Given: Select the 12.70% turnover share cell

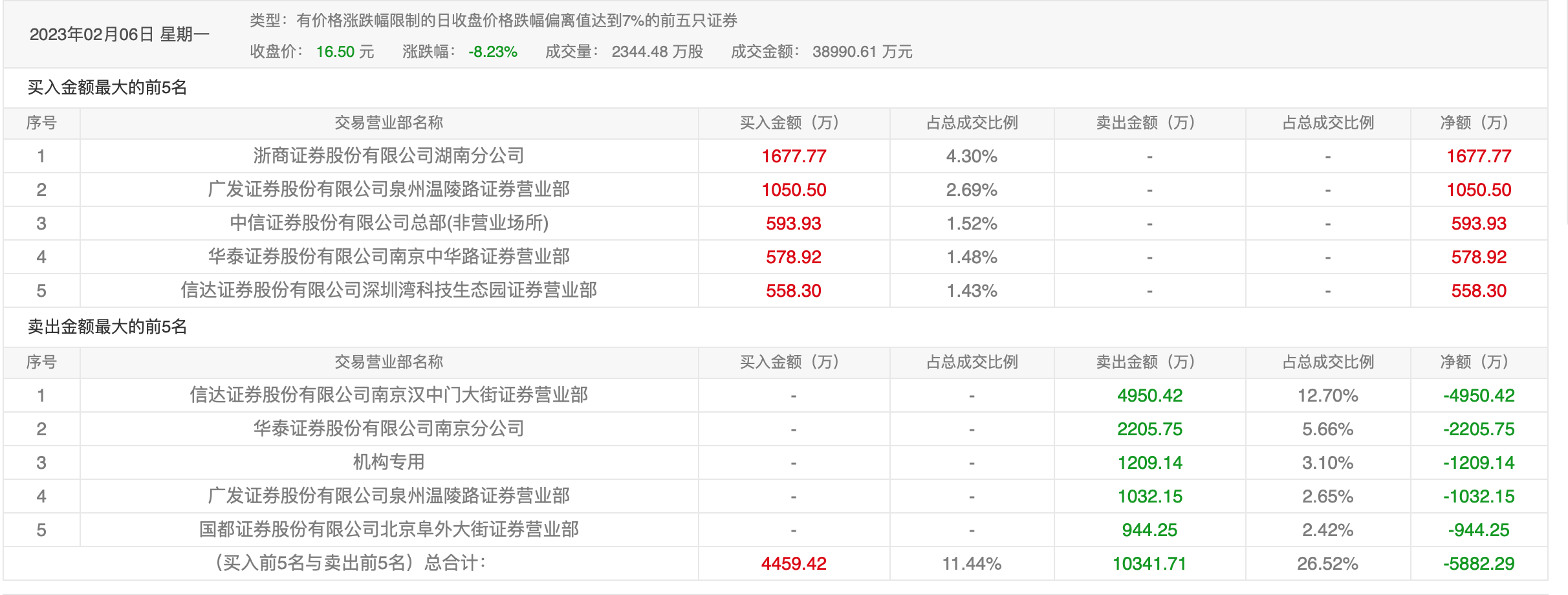Looking at the screenshot, I should tap(1327, 395).
